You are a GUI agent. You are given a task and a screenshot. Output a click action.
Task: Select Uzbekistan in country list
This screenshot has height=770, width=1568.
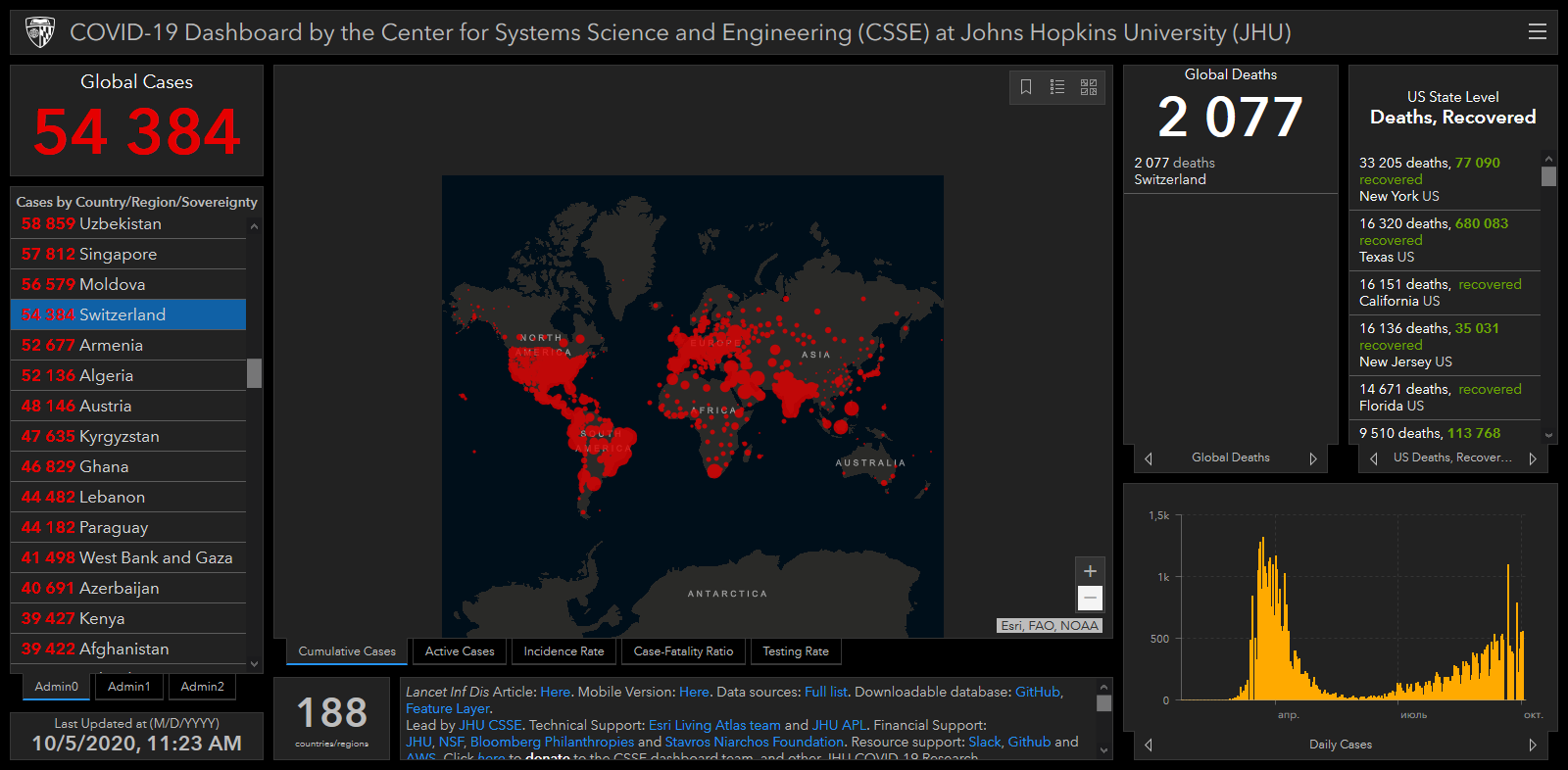tap(128, 223)
